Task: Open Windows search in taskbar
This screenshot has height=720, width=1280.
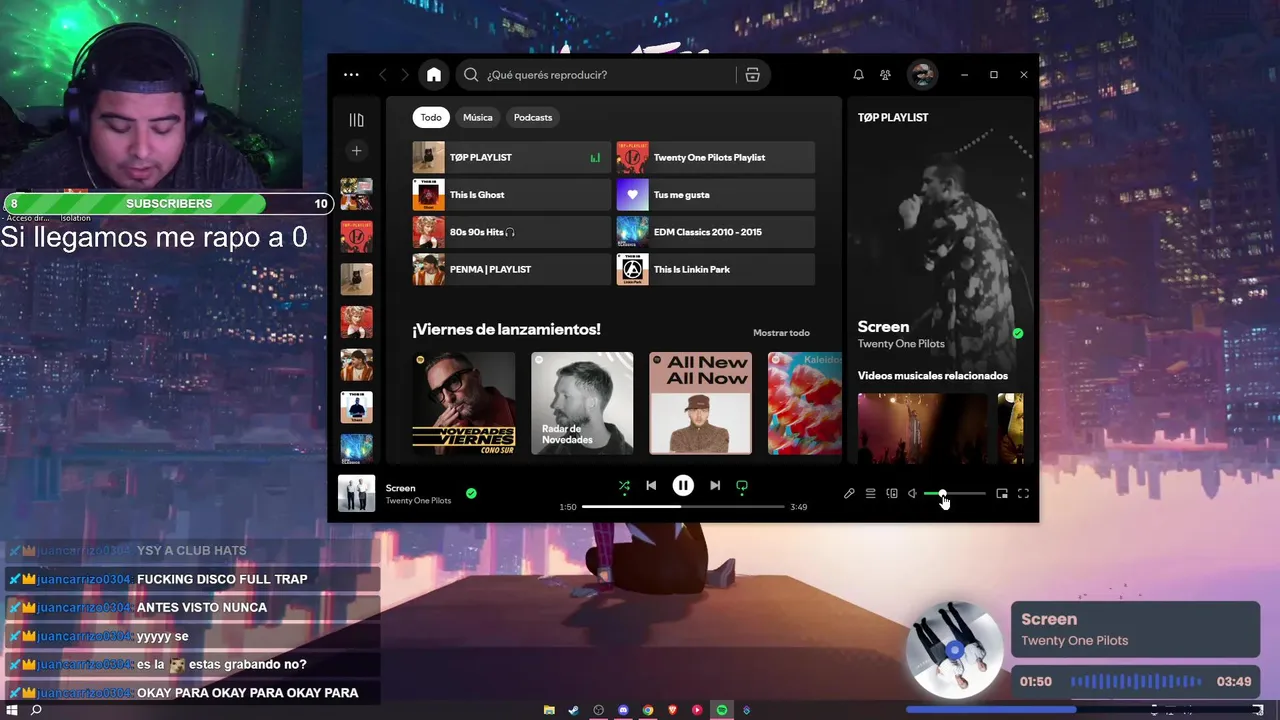Action: click(36, 710)
